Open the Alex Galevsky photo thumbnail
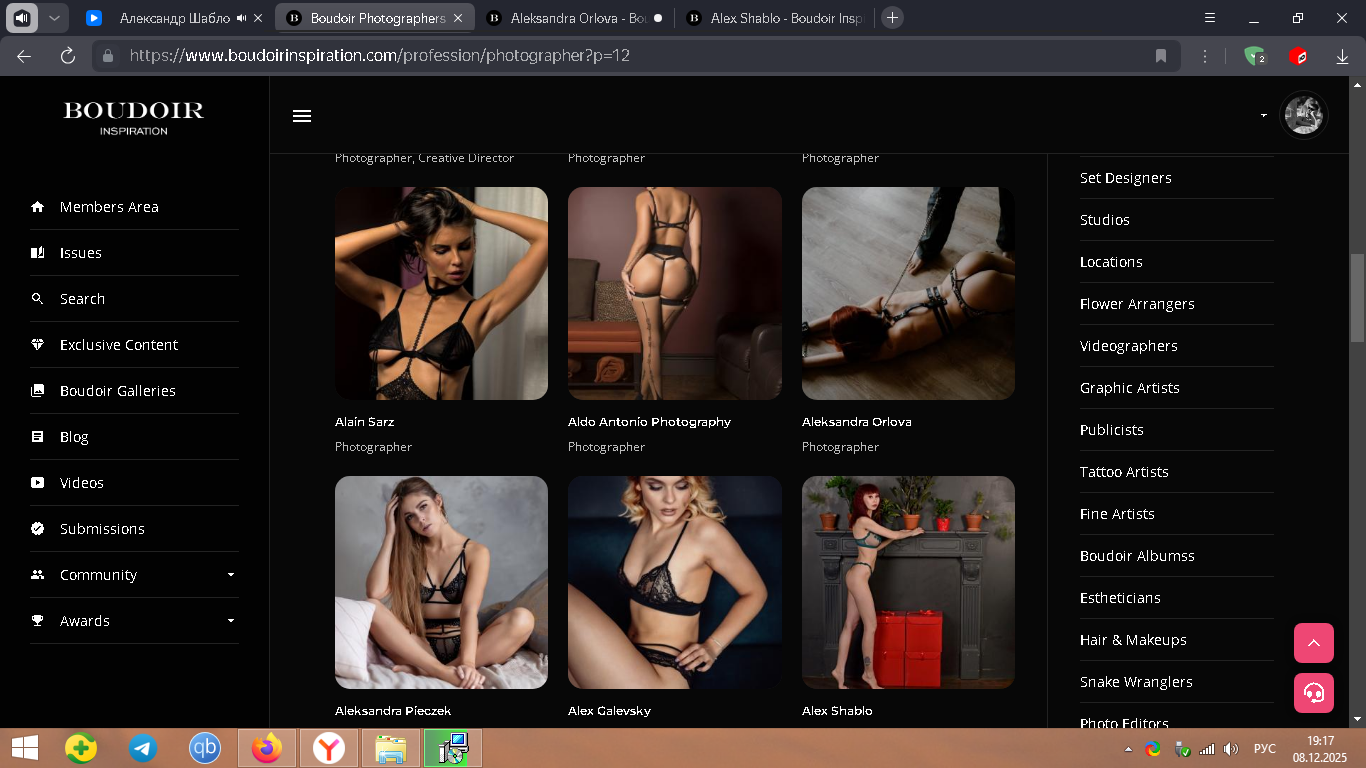1366x768 pixels. point(675,582)
